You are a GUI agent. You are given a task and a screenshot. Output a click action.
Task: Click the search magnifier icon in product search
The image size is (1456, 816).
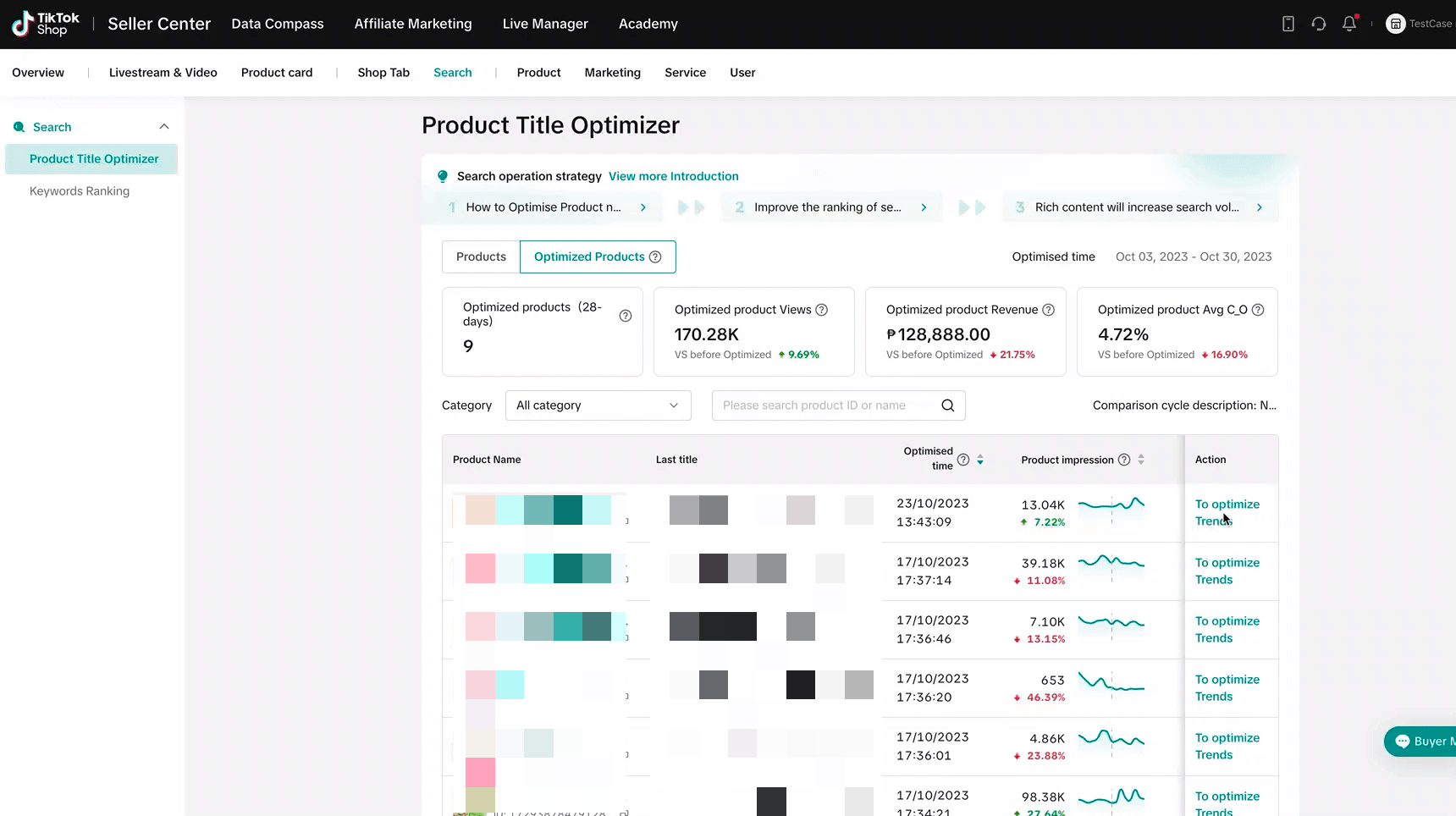948,405
